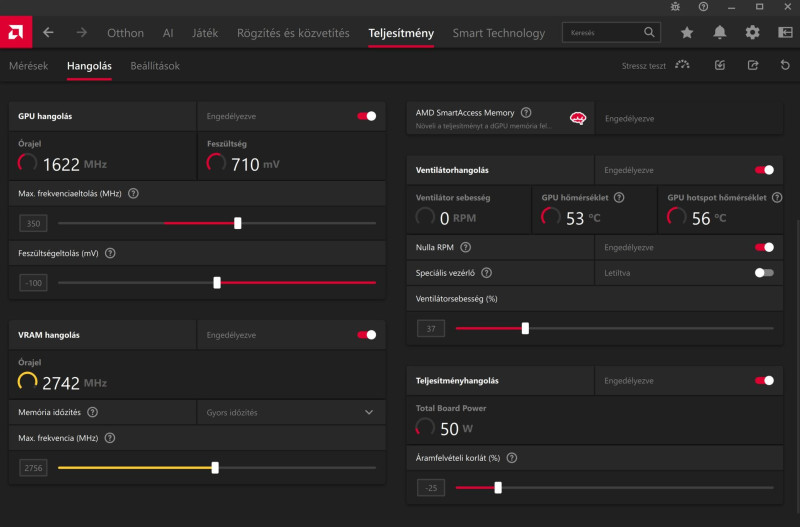The height and width of the screenshot is (527, 800).
Task: Enable the Speciális vezérlő switch
Action: (764, 273)
